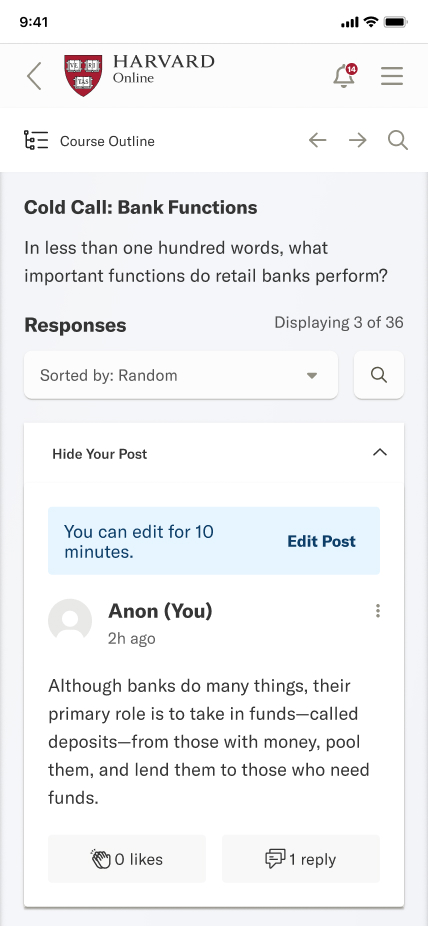Click the dropdown arrow in sort box
The height and width of the screenshot is (926, 428).
click(312, 376)
